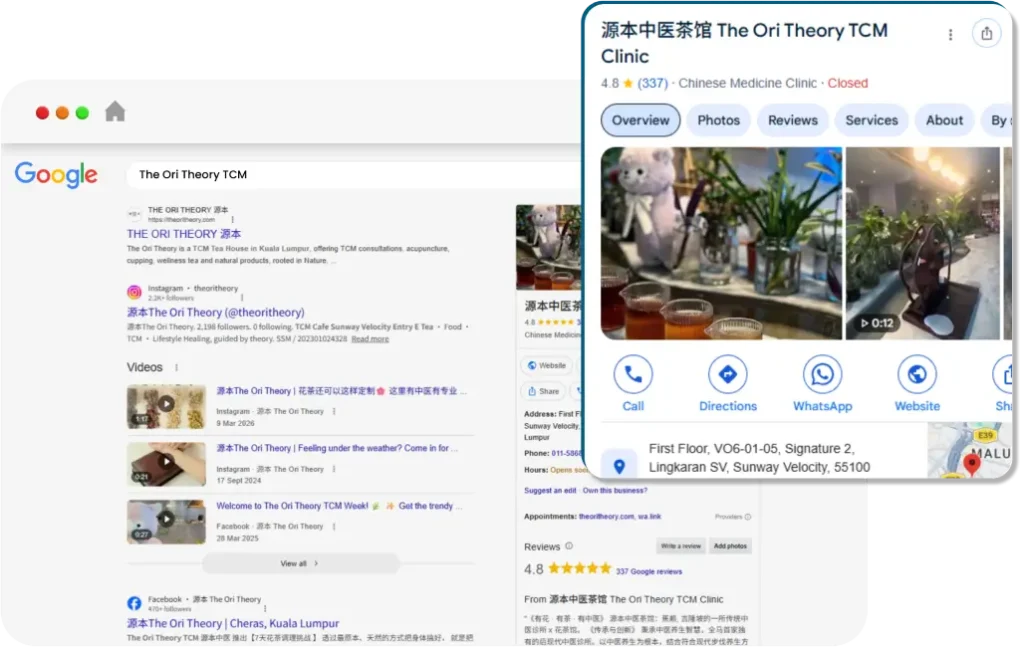Click the info icon beside Reviews heading
The height and width of the screenshot is (647, 1024).
(x=569, y=546)
